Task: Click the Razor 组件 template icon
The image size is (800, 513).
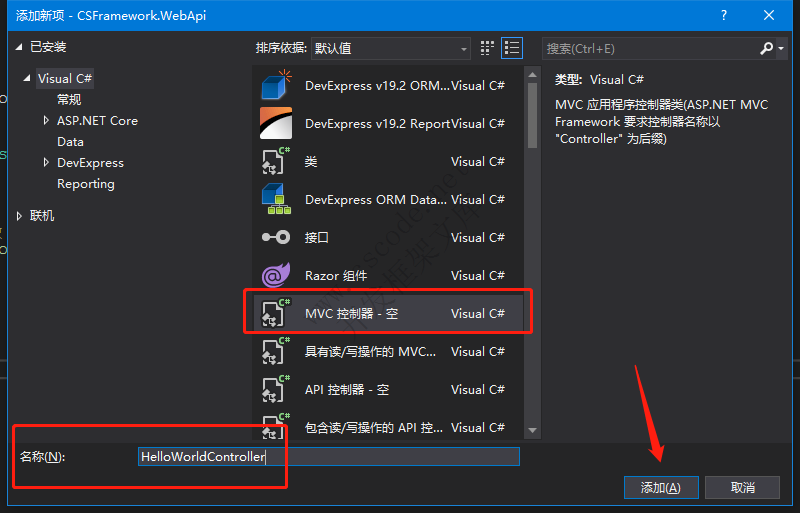Action: [276, 275]
